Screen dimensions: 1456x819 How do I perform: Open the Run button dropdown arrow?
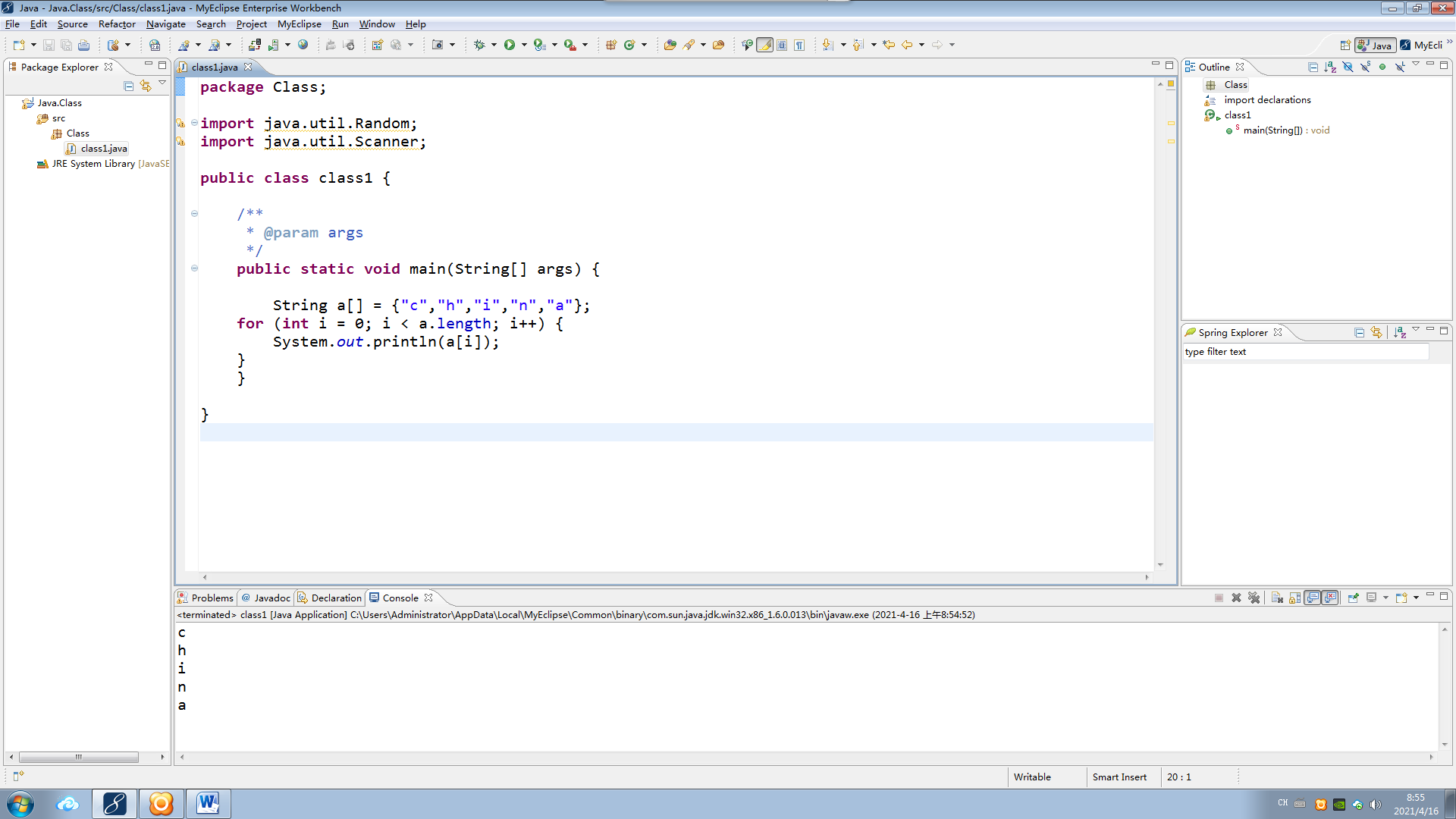pos(524,45)
